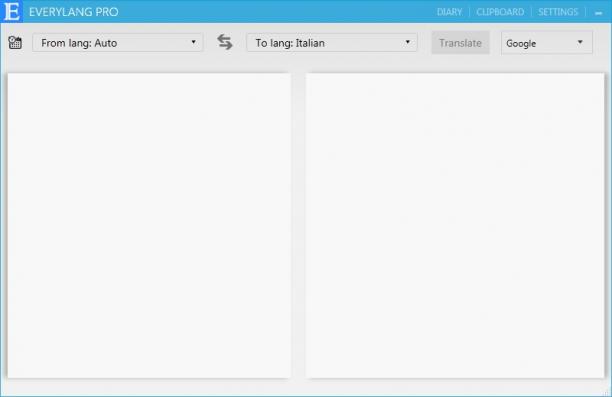This screenshot has height=397, width=612.
Task: Open the SETTINGS tab
Action: 558,12
